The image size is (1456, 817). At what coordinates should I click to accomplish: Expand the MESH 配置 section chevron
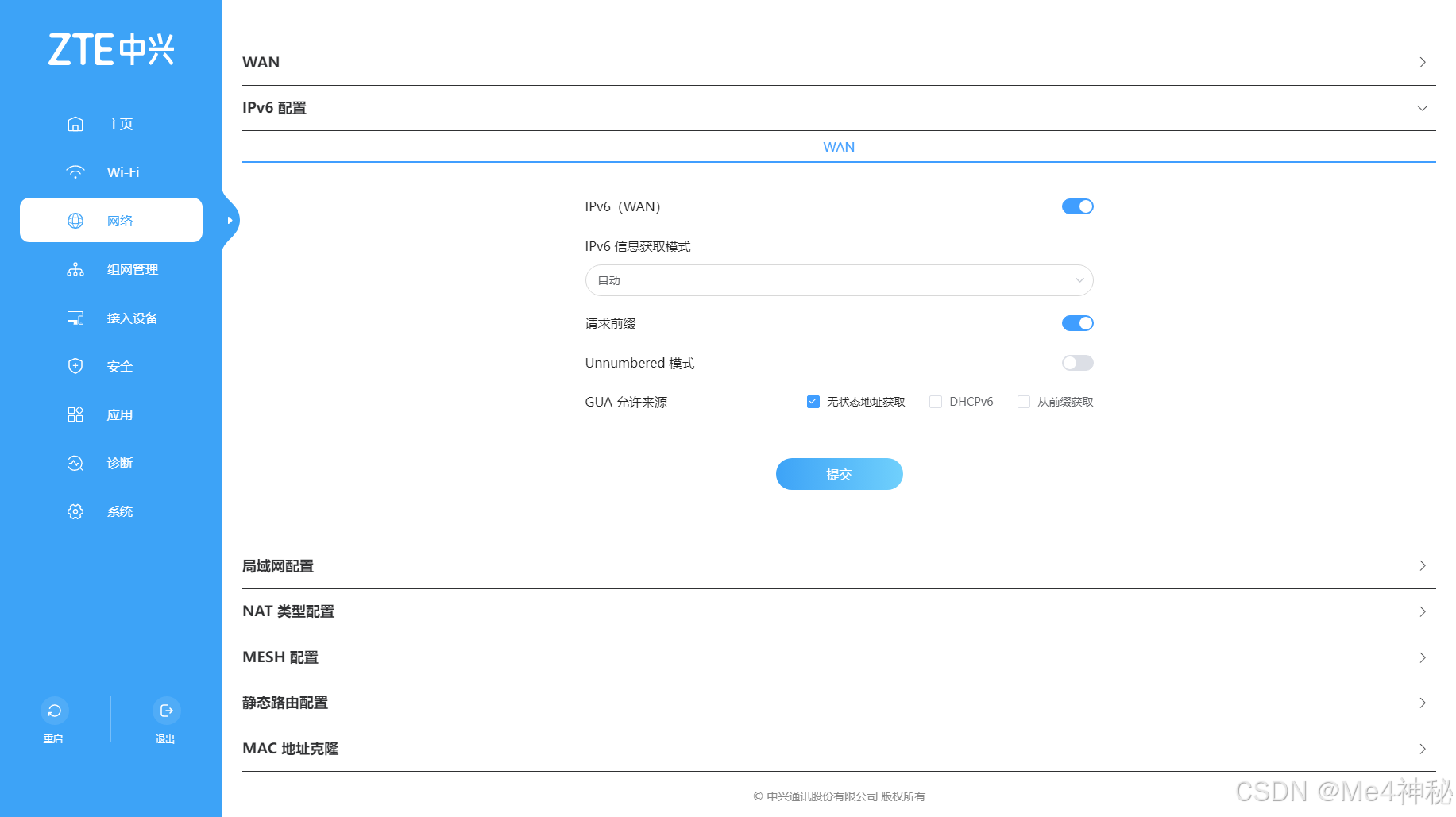pyautogui.click(x=1422, y=657)
